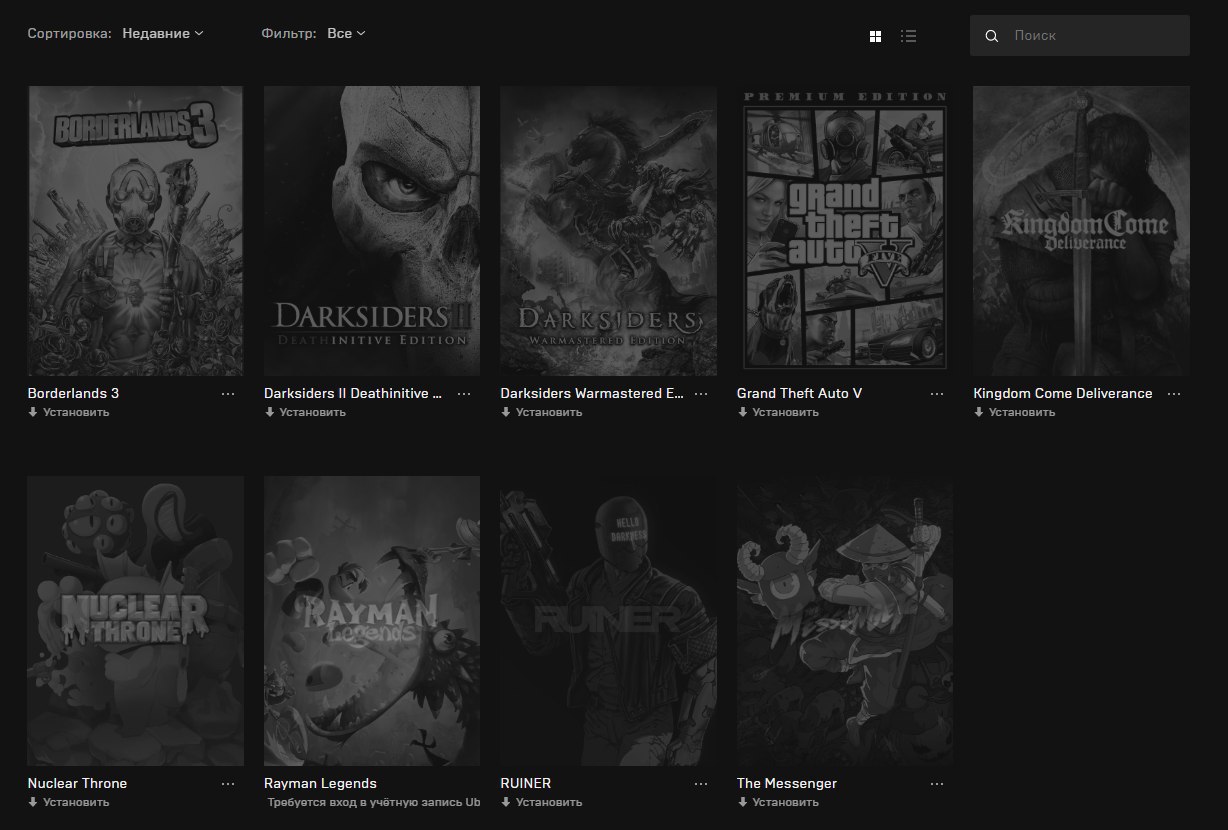Open the Grand Theft Auto V cover

(845, 231)
